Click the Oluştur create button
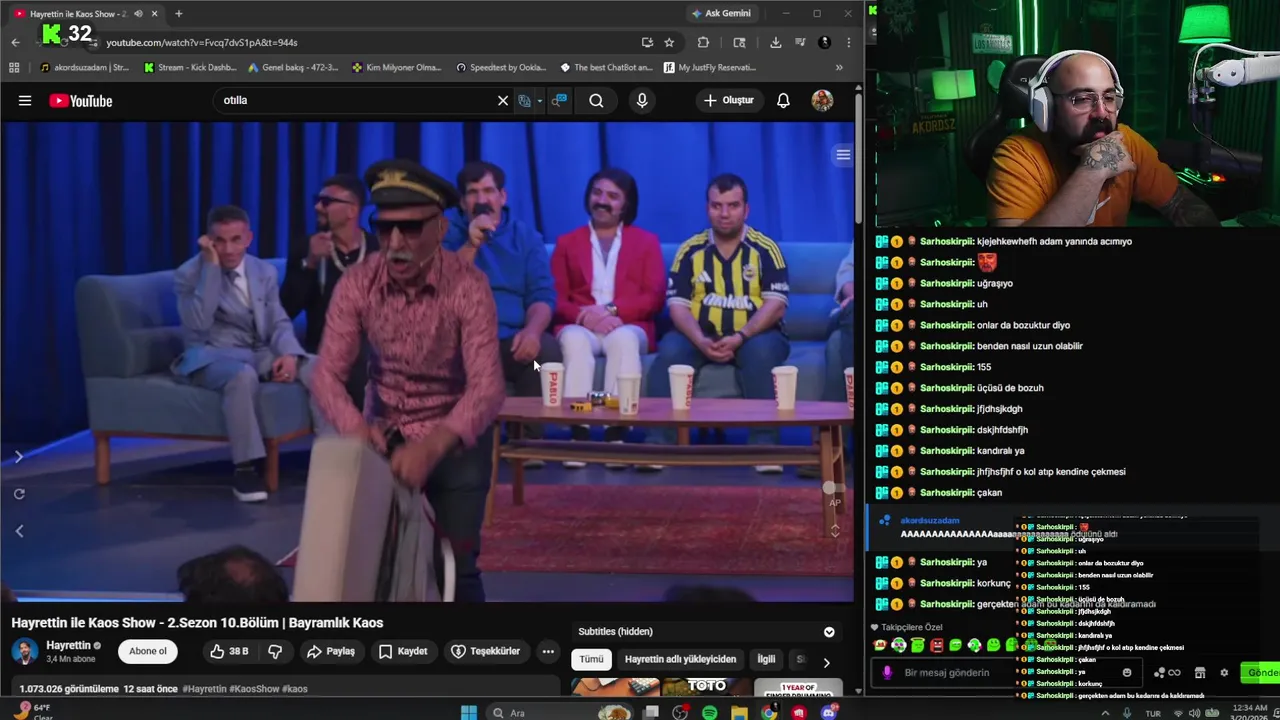This screenshot has height=720, width=1280. (729, 100)
